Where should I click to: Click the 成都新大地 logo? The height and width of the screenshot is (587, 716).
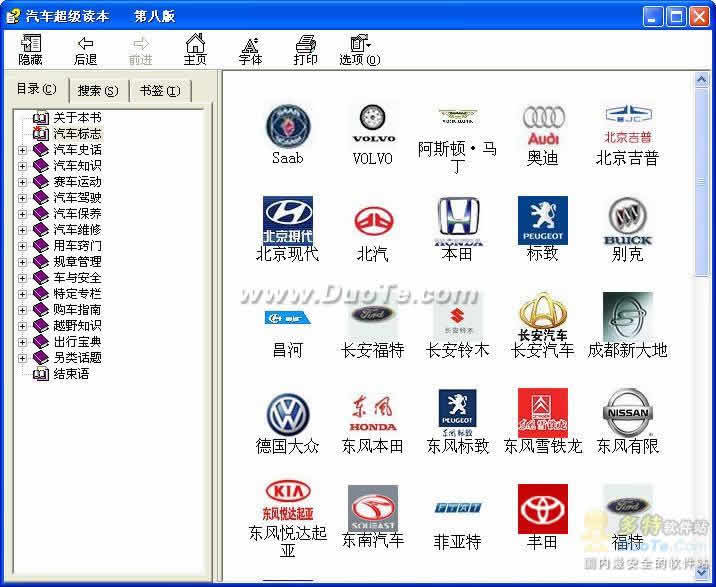pyautogui.click(x=628, y=317)
